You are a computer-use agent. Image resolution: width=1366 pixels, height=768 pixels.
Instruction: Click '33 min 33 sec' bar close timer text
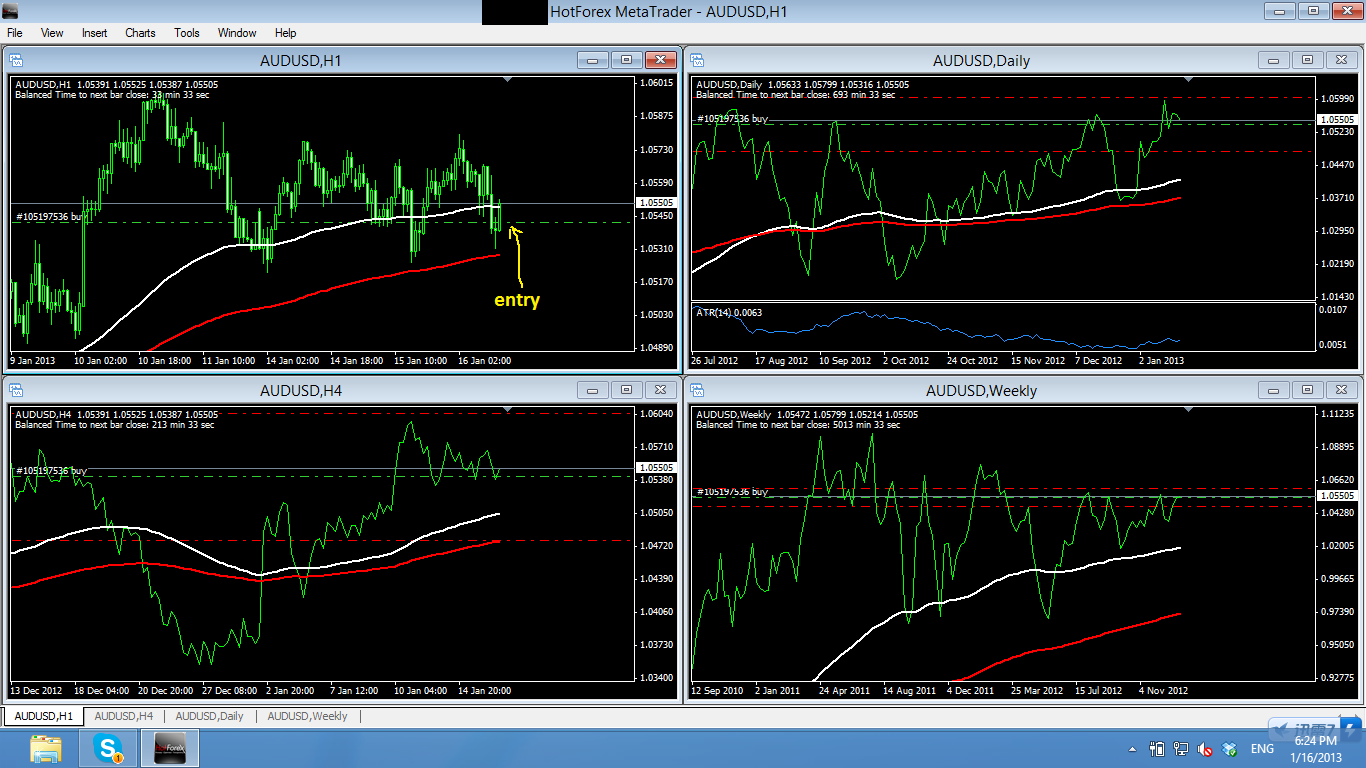[179, 95]
